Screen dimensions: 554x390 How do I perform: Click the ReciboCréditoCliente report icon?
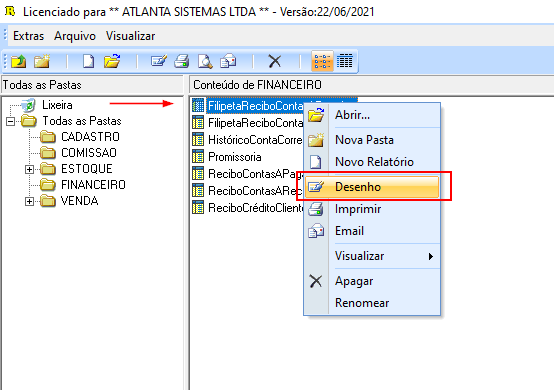[198, 208]
